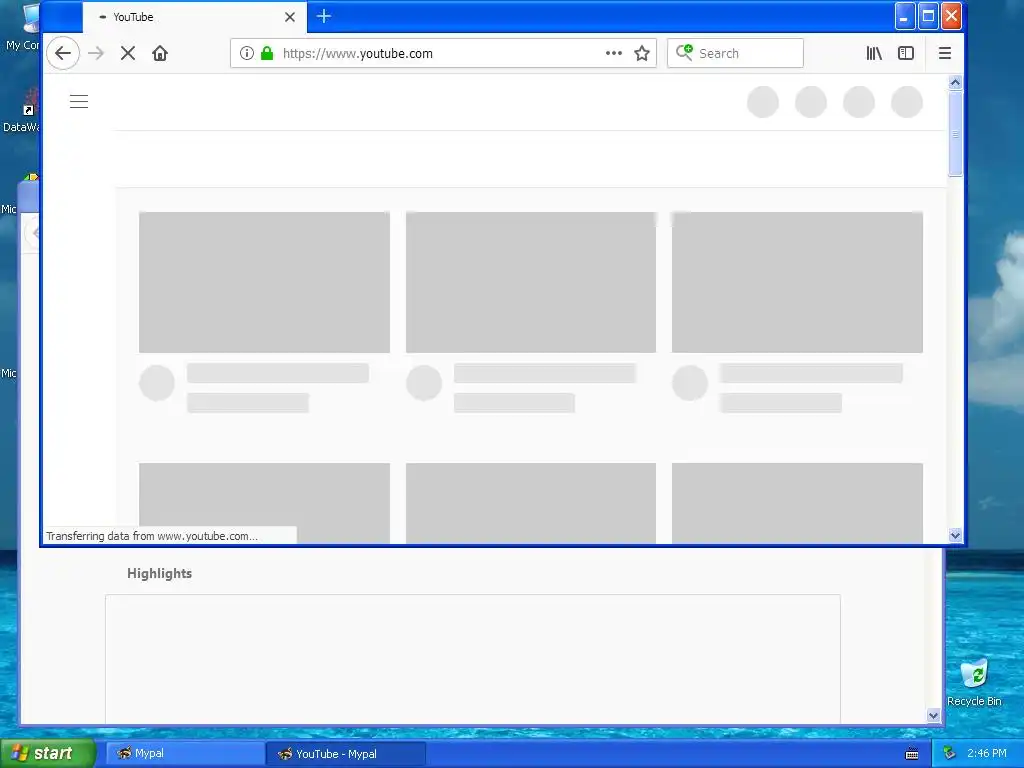1024x768 pixels.
Task: Open page actions three-dot menu
Action: [613, 53]
